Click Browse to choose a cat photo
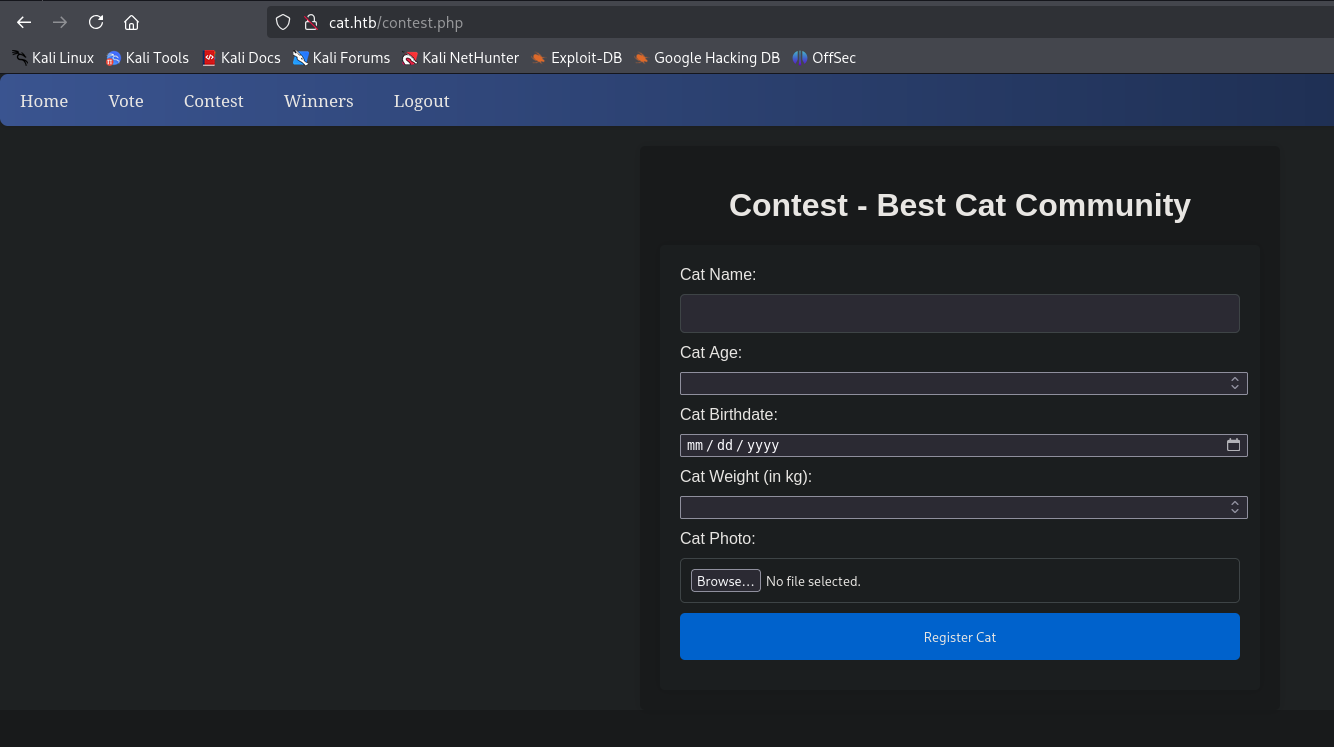This screenshot has height=747, width=1334. [x=726, y=581]
